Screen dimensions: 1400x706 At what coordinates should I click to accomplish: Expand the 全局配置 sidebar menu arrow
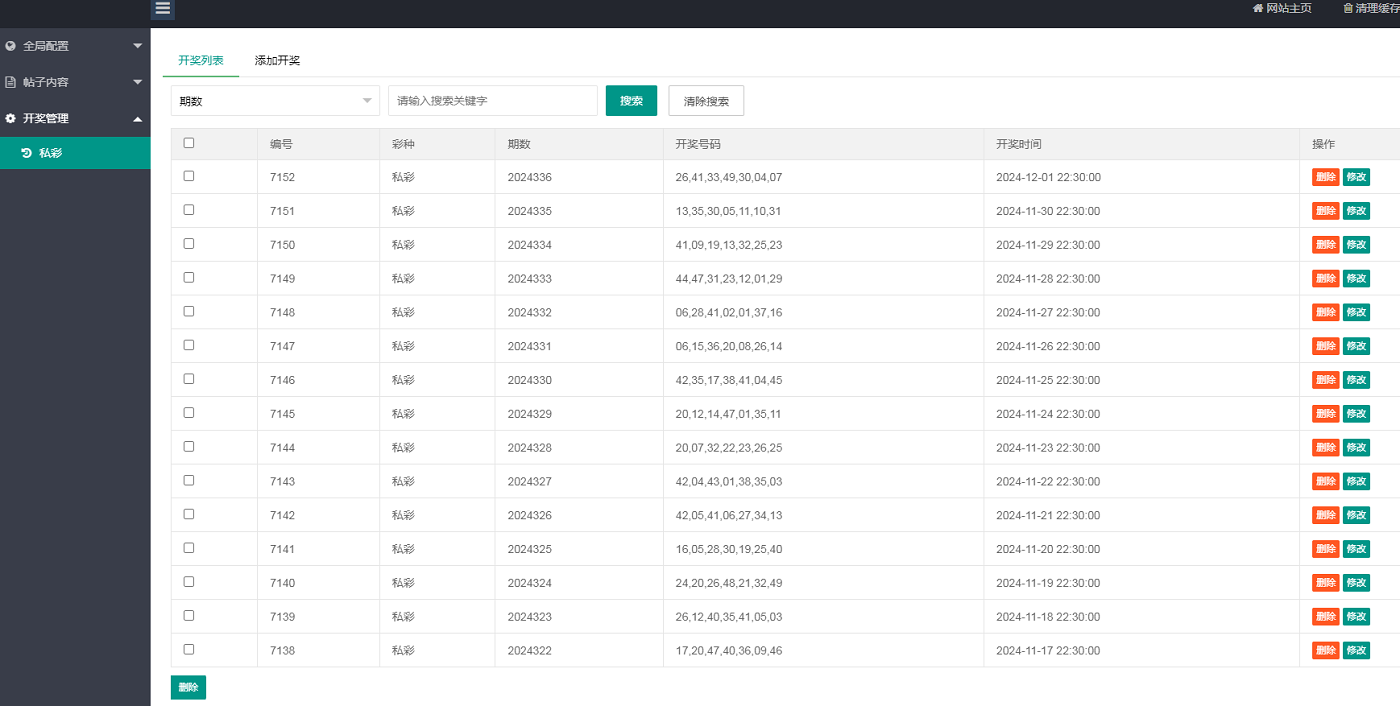pos(138,46)
